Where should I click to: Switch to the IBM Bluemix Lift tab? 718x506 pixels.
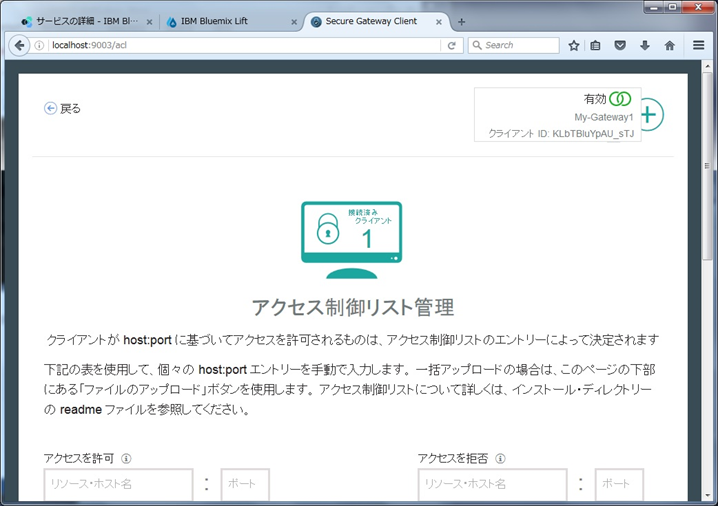[228, 21]
